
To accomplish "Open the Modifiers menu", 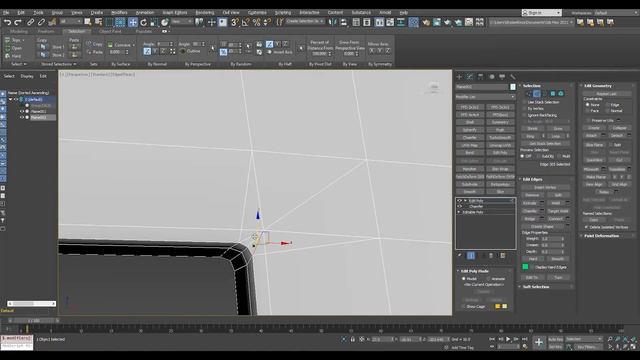I will pyautogui.click(x=119, y=13).
